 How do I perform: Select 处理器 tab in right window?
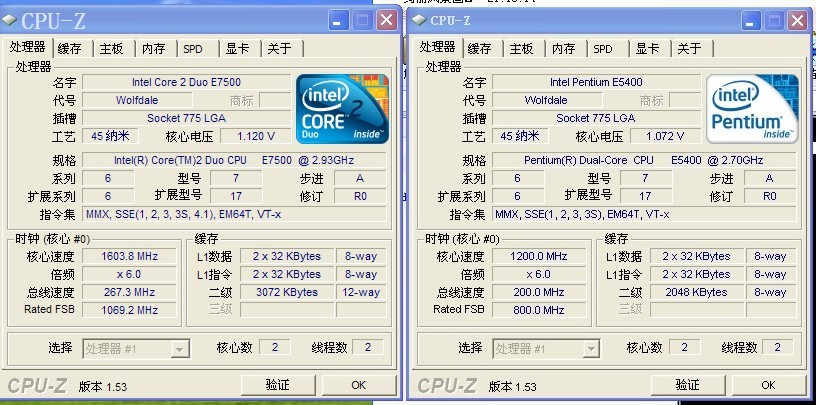pyautogui.click(x=438, y=47)
